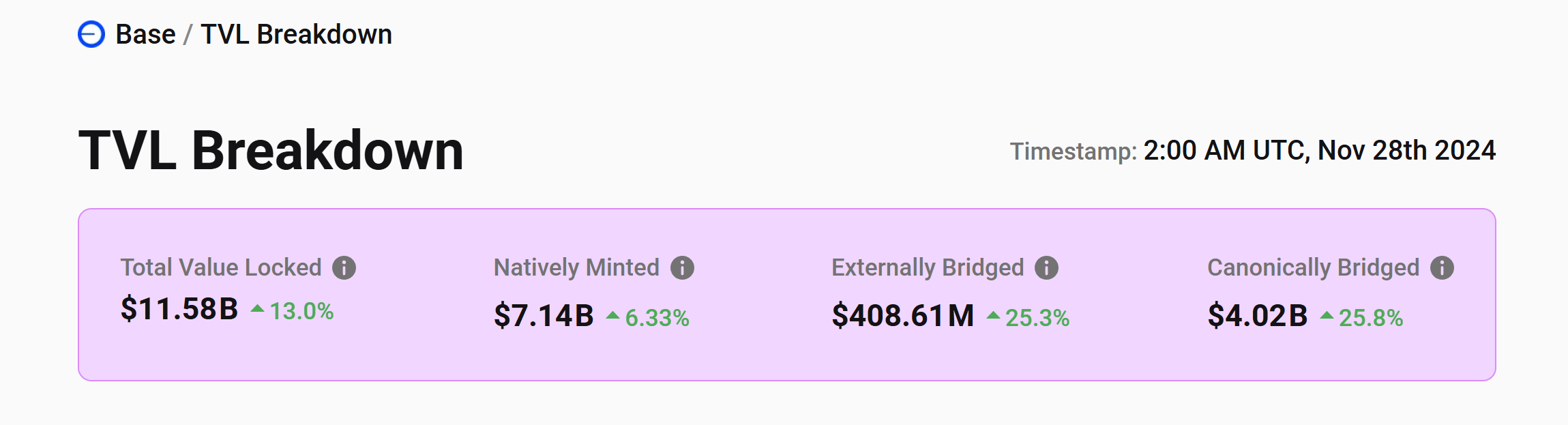The image size is (1568, 425).
Task: Click the large TVL Breakdown heading
Action: (x=271, y=150)
